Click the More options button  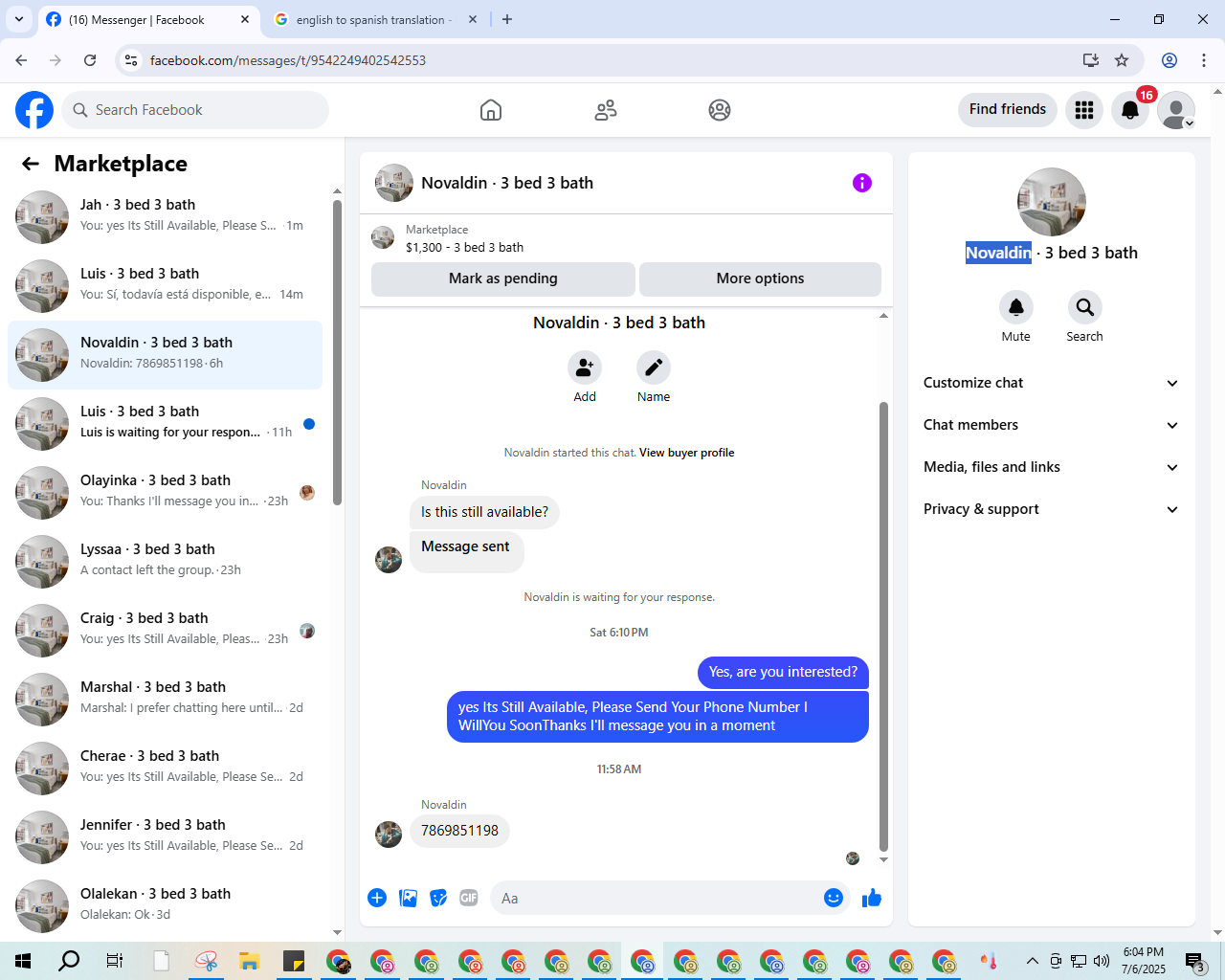point(760,278)
